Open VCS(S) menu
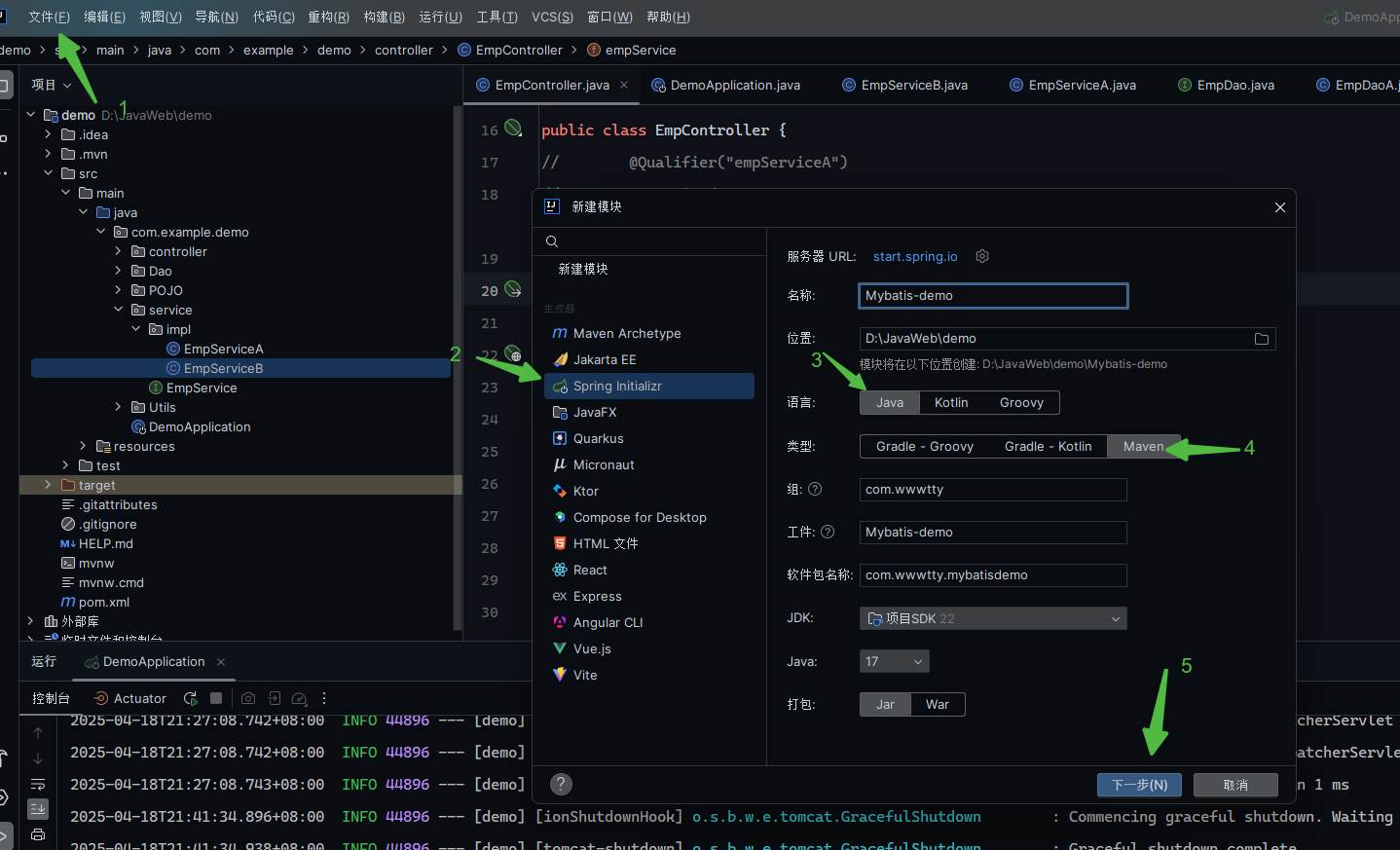 coord(552,17)
